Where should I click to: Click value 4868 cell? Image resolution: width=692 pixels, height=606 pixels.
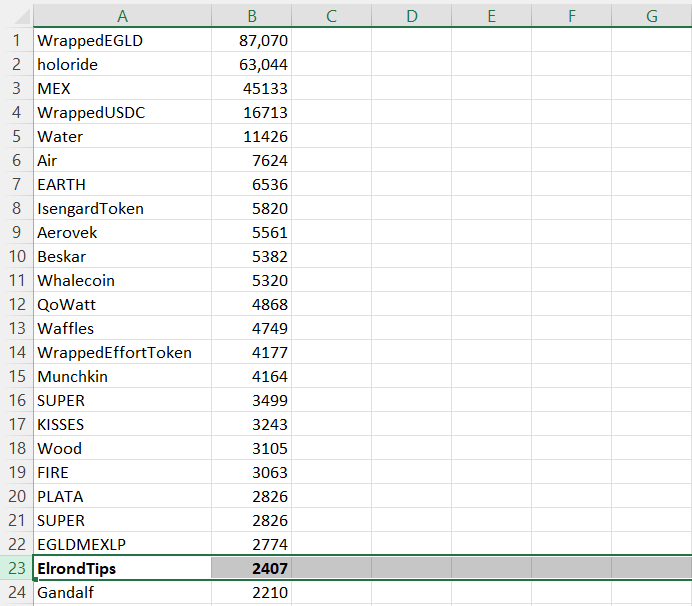click(x=252, y=304)
